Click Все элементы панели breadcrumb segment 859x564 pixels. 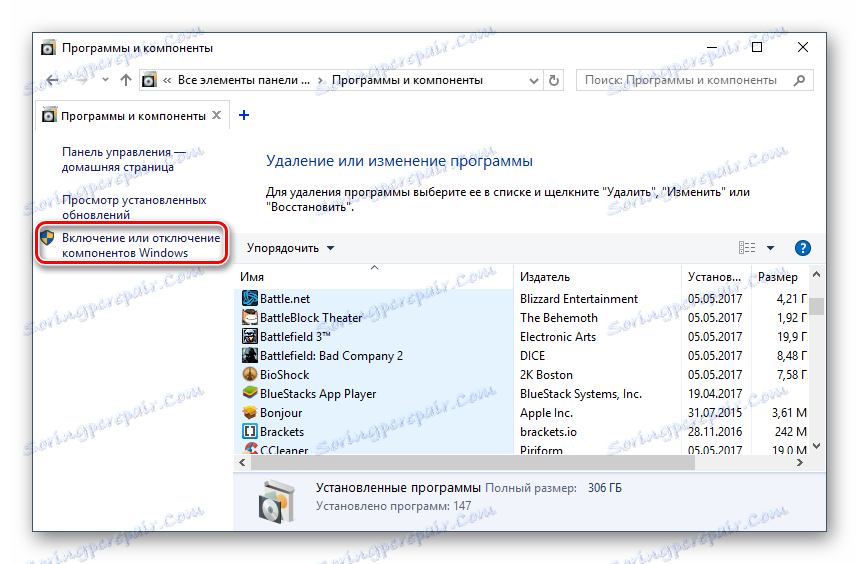point(244,80)
